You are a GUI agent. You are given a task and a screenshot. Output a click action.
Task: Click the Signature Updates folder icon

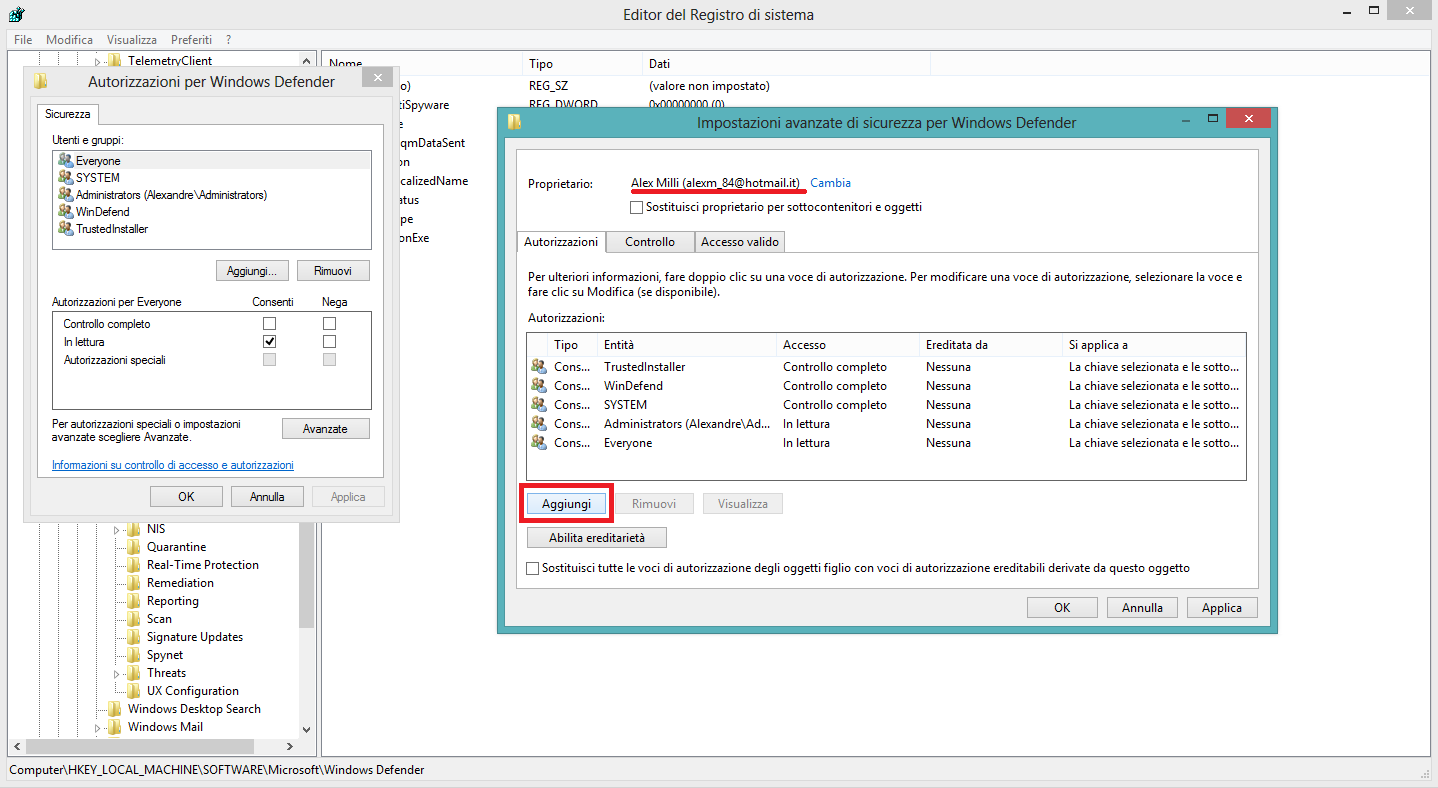134,637
